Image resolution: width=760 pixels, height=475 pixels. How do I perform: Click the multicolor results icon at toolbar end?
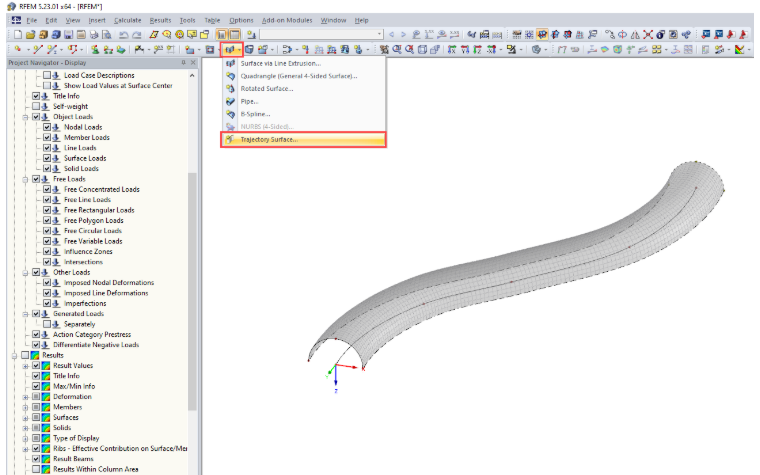pos(739,49)
